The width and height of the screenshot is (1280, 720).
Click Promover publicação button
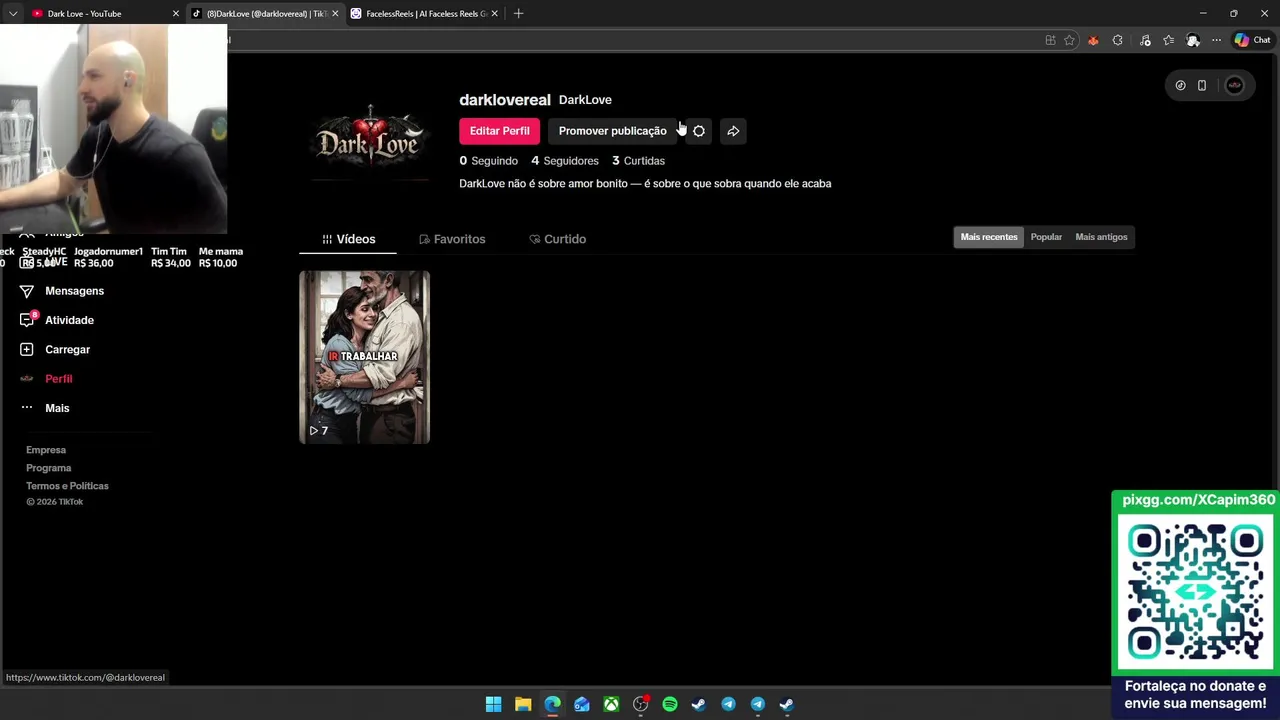pyautogui.click(x=612, y=131)
